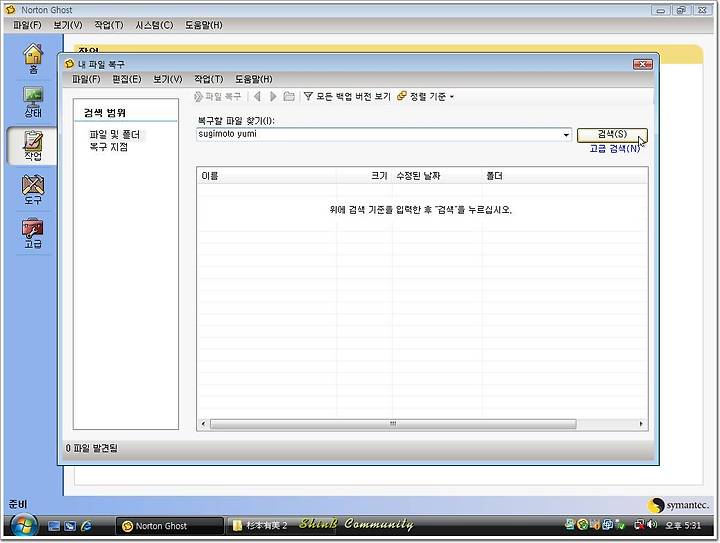Click the scrollbar left arrow in results list
The height and width of the screenshot is (543, 720).
pos(203,424)
